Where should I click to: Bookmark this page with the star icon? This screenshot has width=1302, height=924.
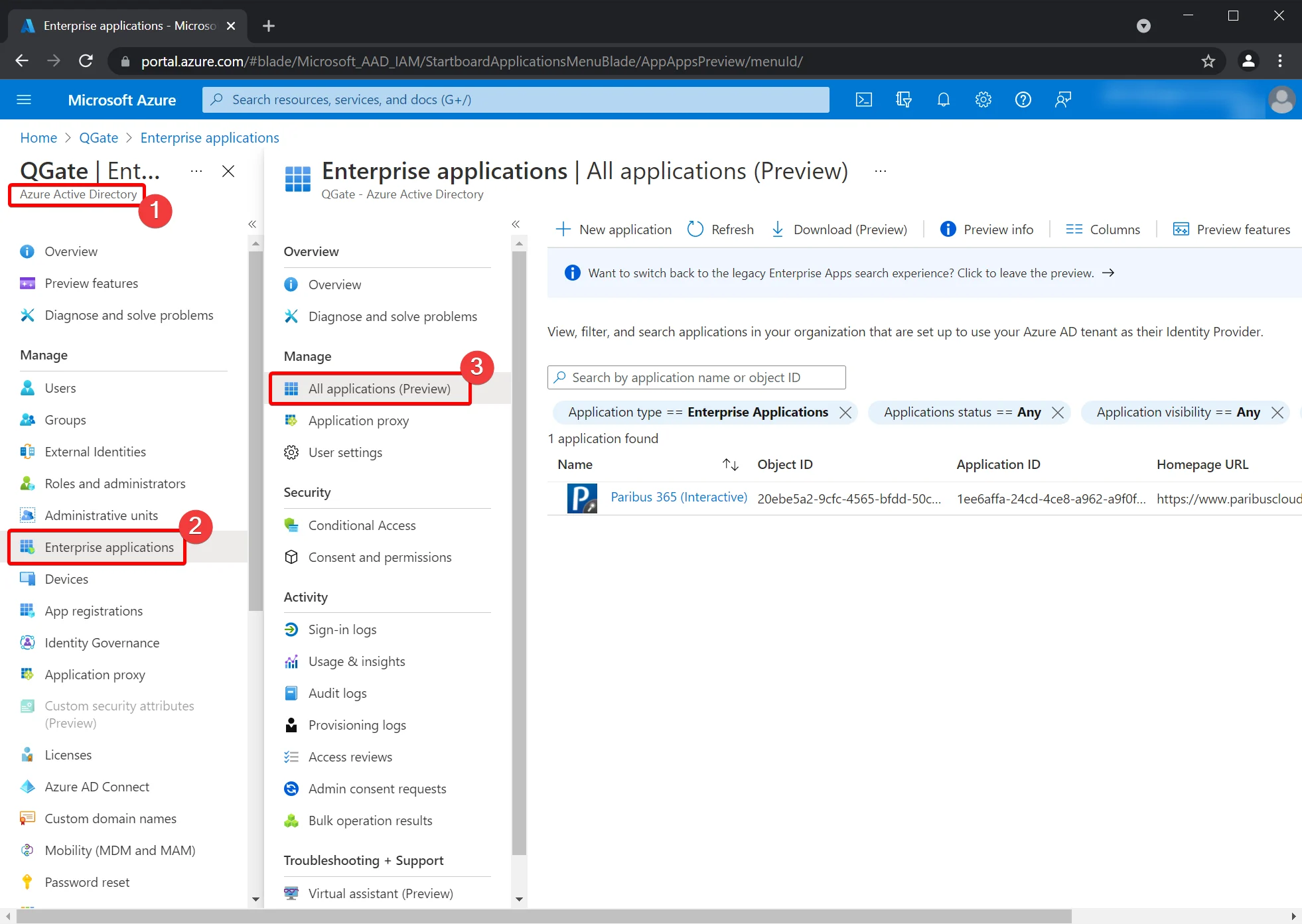[1208, 61]
